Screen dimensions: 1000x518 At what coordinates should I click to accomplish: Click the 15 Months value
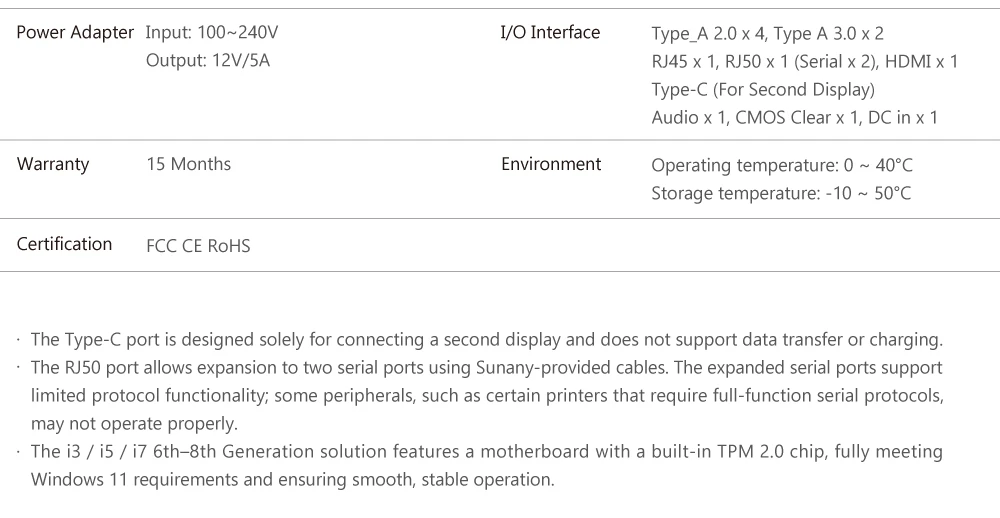(x=189, y=164)
